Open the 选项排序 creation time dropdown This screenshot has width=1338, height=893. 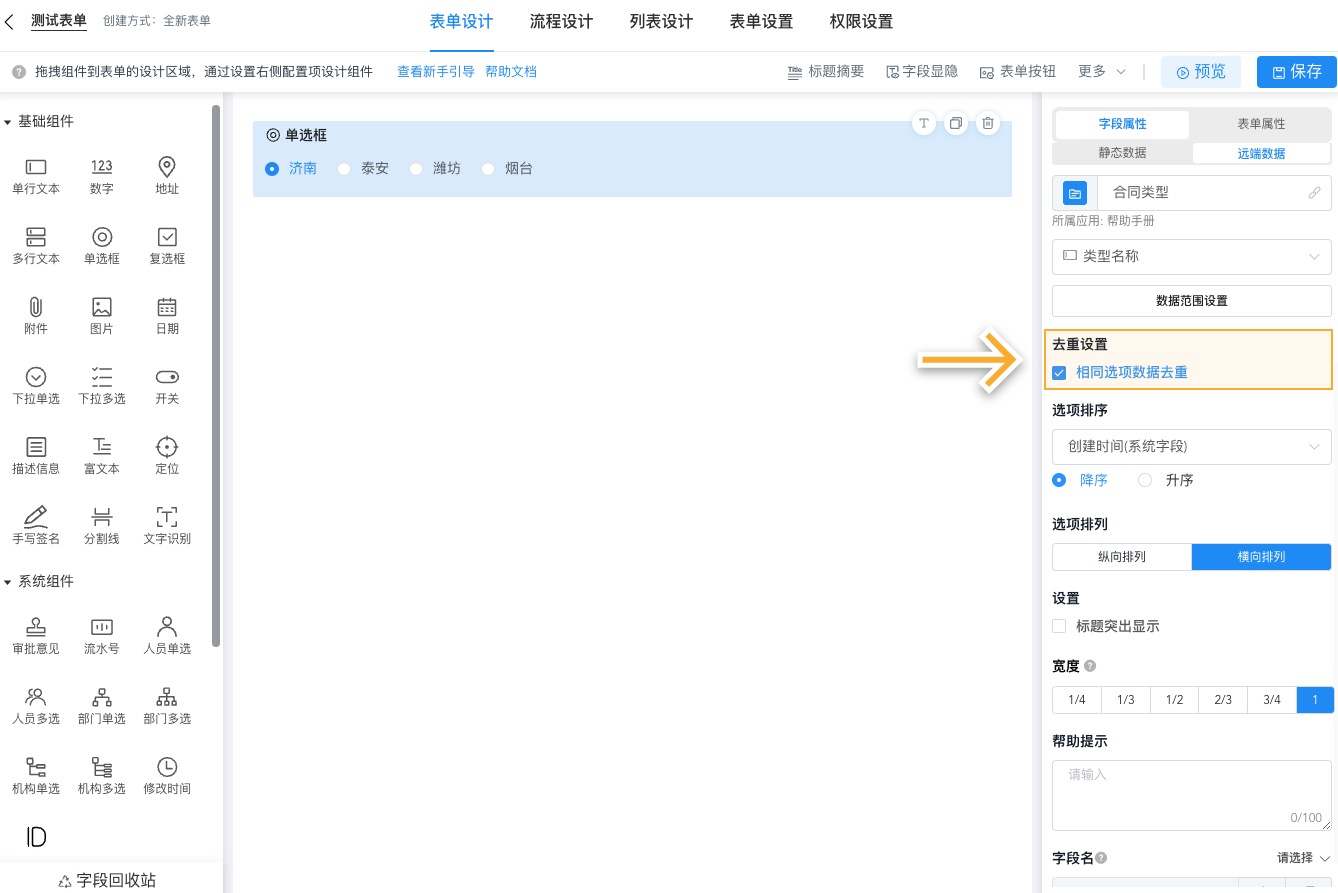(1191, 446)
